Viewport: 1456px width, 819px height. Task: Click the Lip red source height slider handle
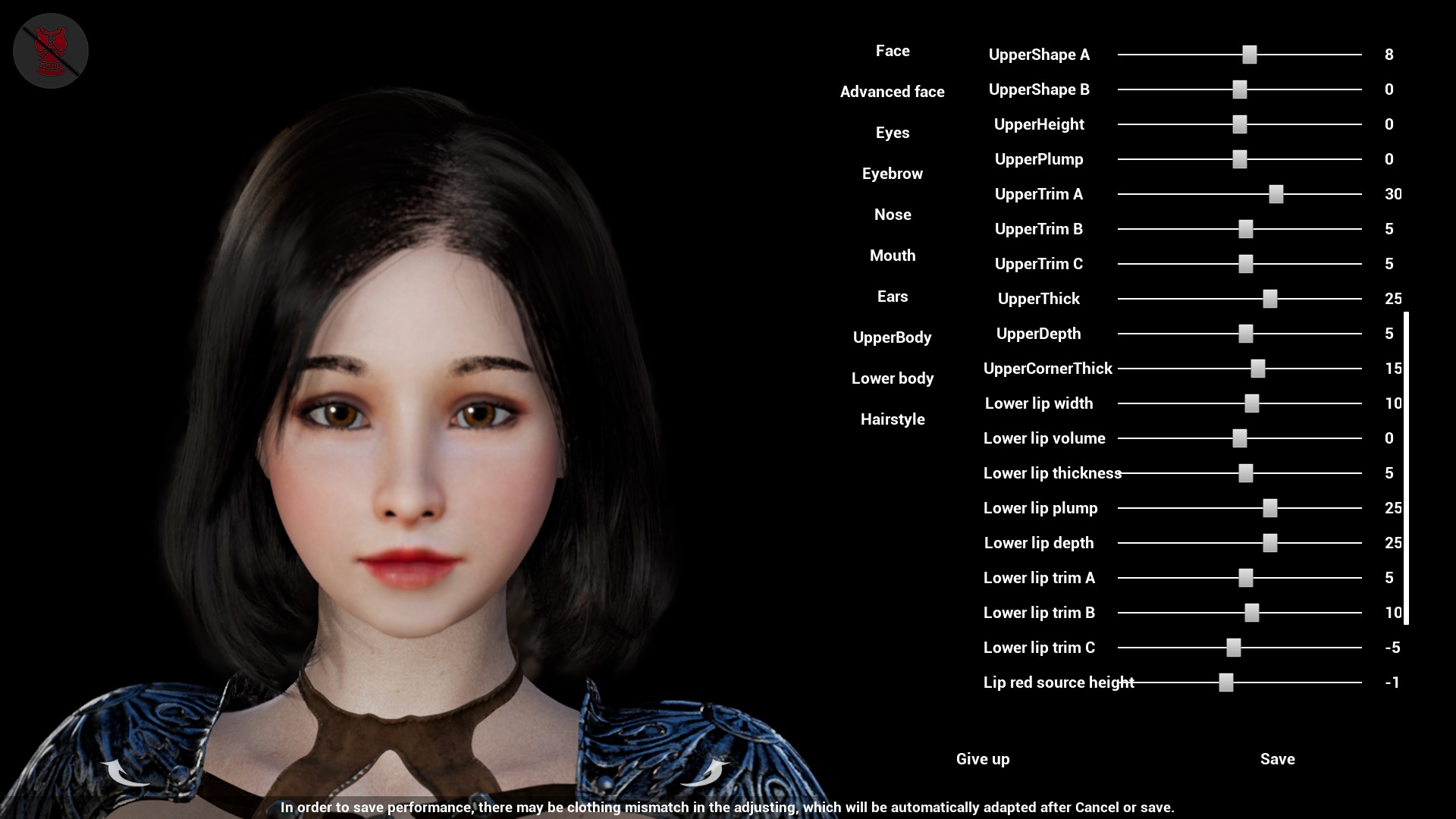click(x=1226, y=682)
